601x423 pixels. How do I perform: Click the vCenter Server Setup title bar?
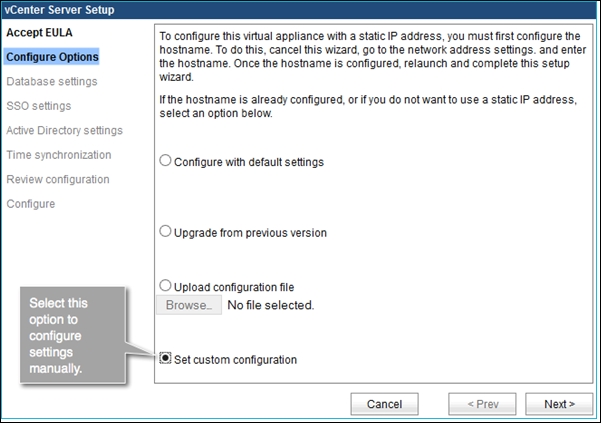coord(300,10)
